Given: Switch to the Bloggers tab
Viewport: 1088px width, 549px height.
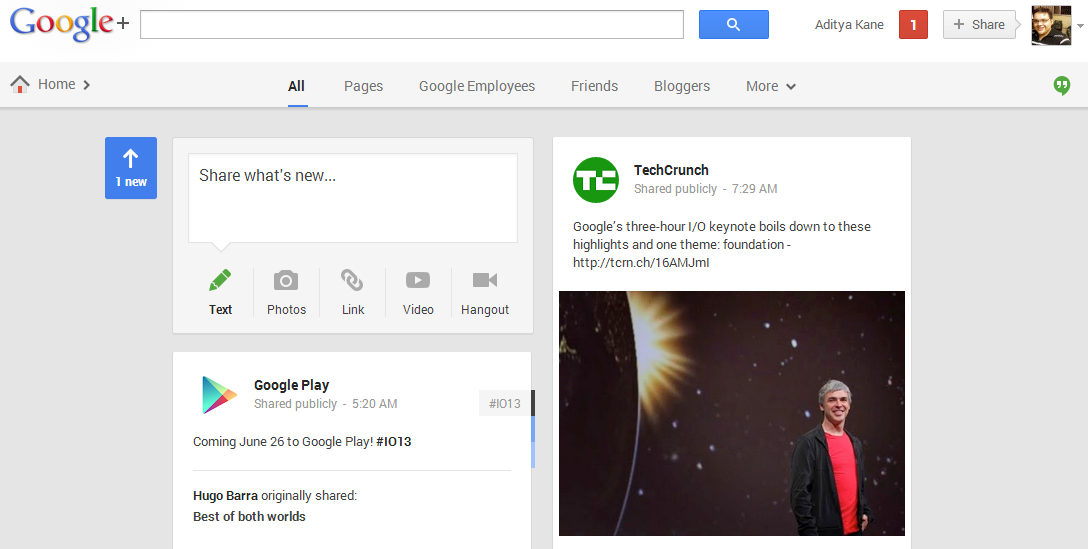Looking at the screenshot, I should [x=682, y=86].
